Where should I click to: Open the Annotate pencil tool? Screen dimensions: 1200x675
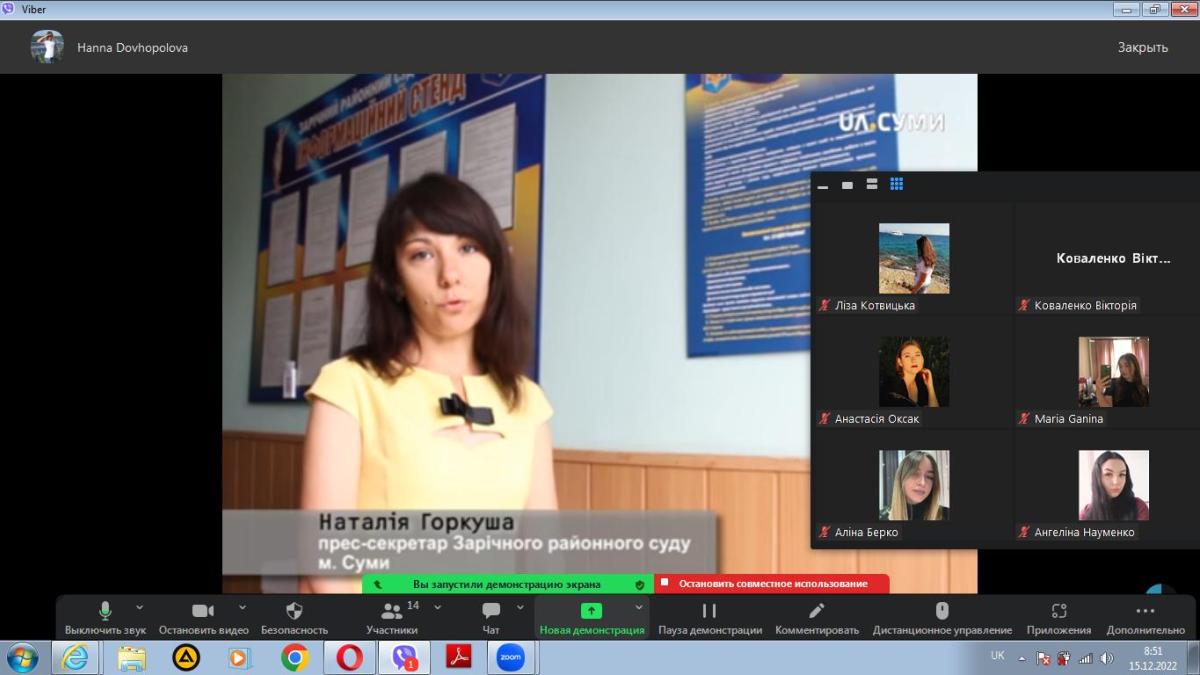click(x=816, y=611)
